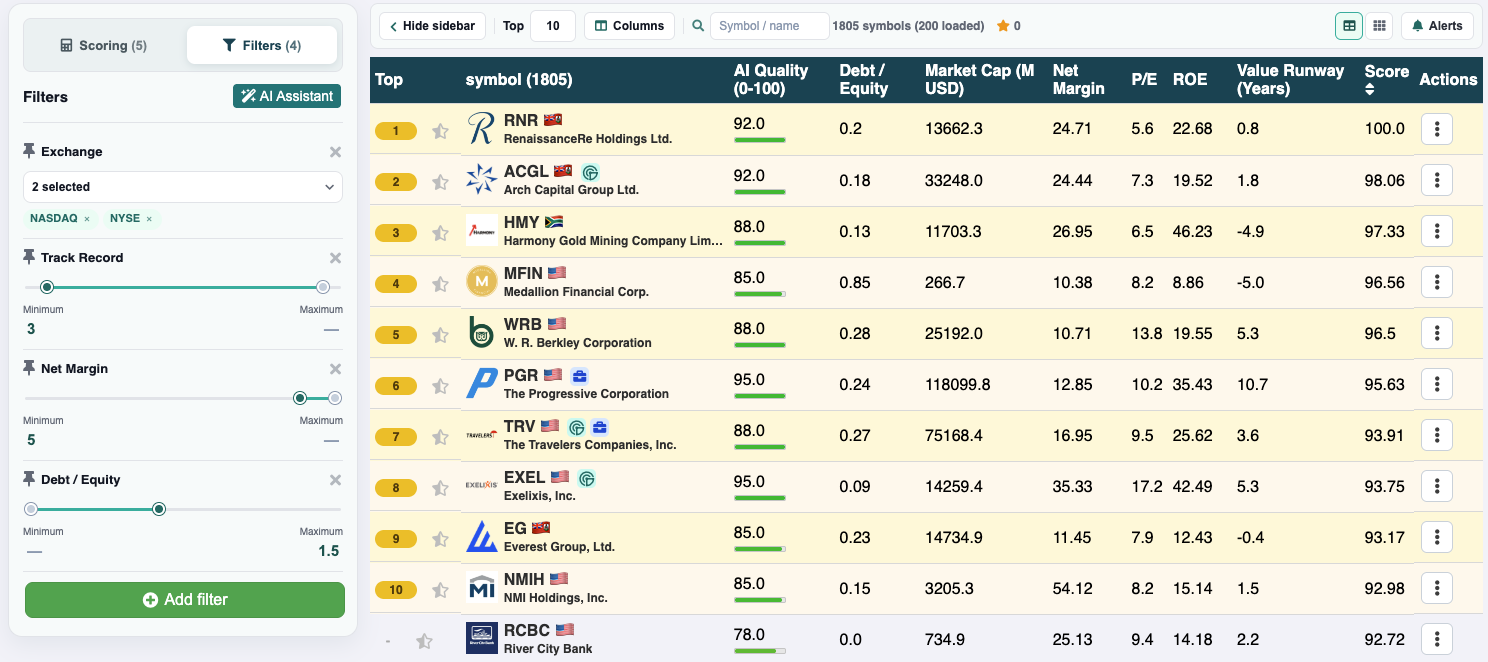The width and height of the screenshot is (1488, 662).
Task: Favorite the EXEL stock row
Action: (x=440, y=488)
